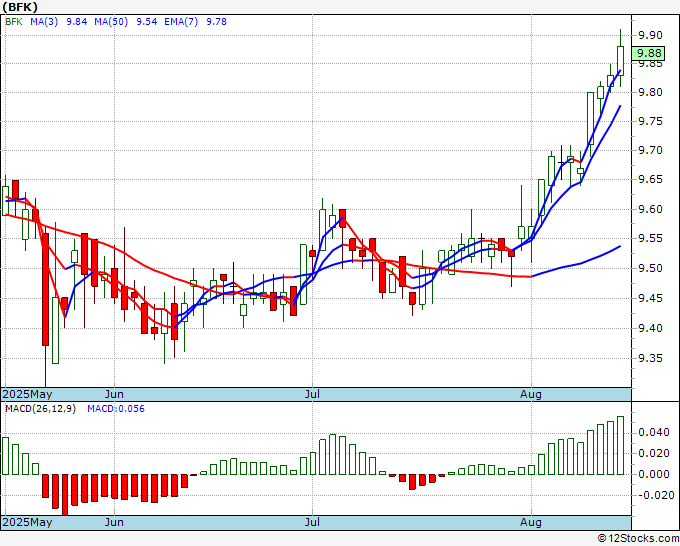The image size is (680, 546).
Task: Click the 0.040 MACD axis label
Action: [x=654, y=432]
